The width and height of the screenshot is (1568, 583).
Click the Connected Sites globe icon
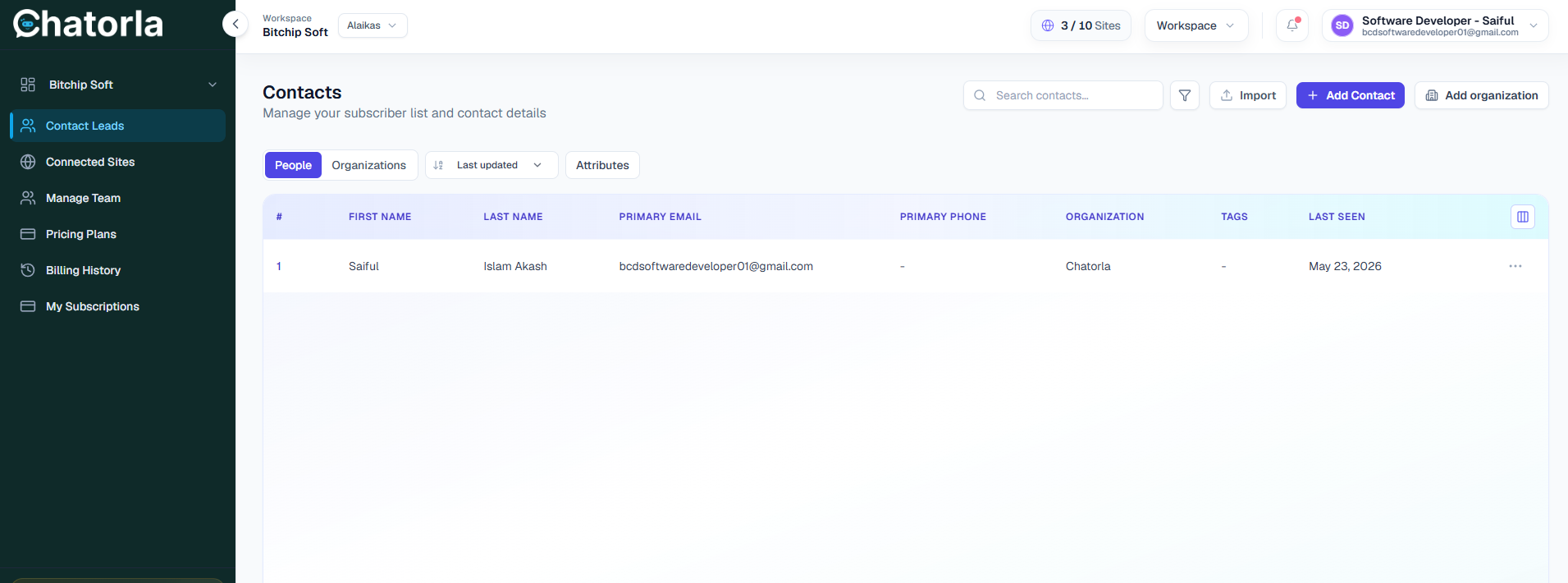28,162
